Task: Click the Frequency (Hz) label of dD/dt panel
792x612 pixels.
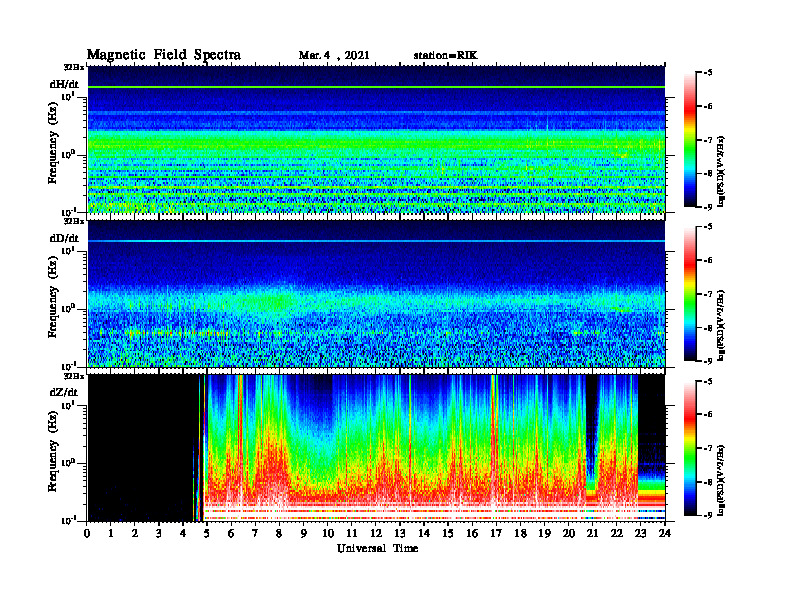Action: [53, 297]
